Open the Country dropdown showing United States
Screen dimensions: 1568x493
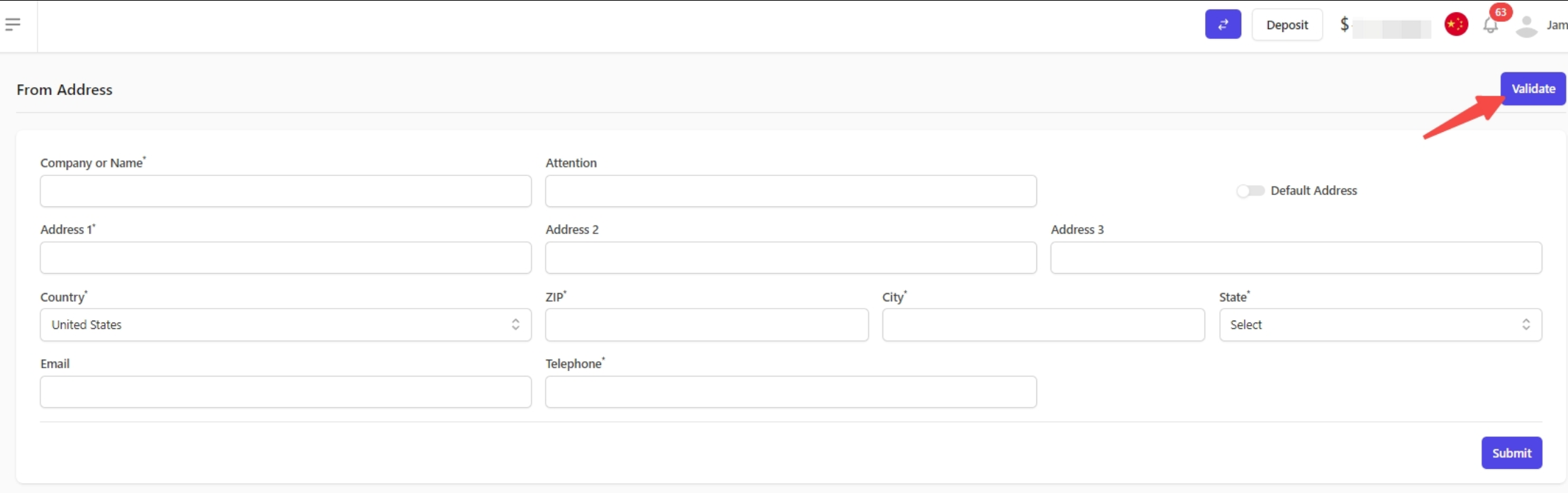pos(286,325)
